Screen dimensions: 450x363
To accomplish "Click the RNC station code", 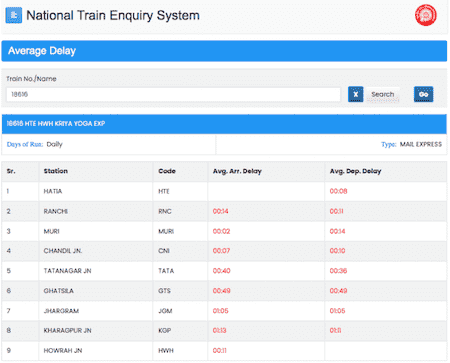I will click(x=165, y=211).
